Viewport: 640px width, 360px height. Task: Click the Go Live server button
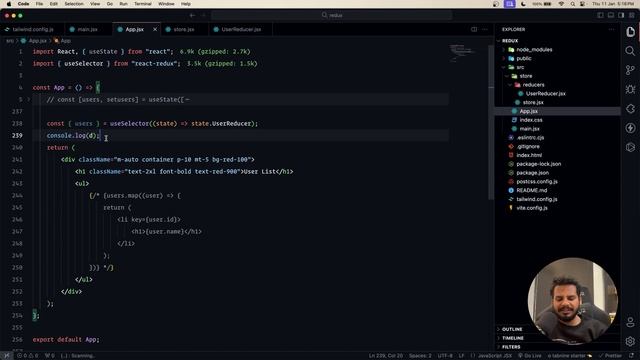[x=529, y=356]
